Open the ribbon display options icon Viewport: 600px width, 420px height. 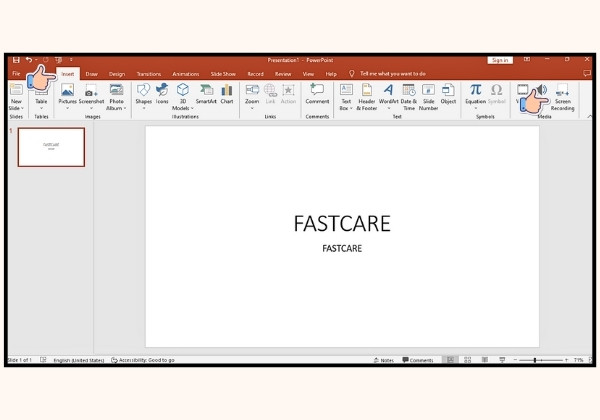[x=527, y=59]
